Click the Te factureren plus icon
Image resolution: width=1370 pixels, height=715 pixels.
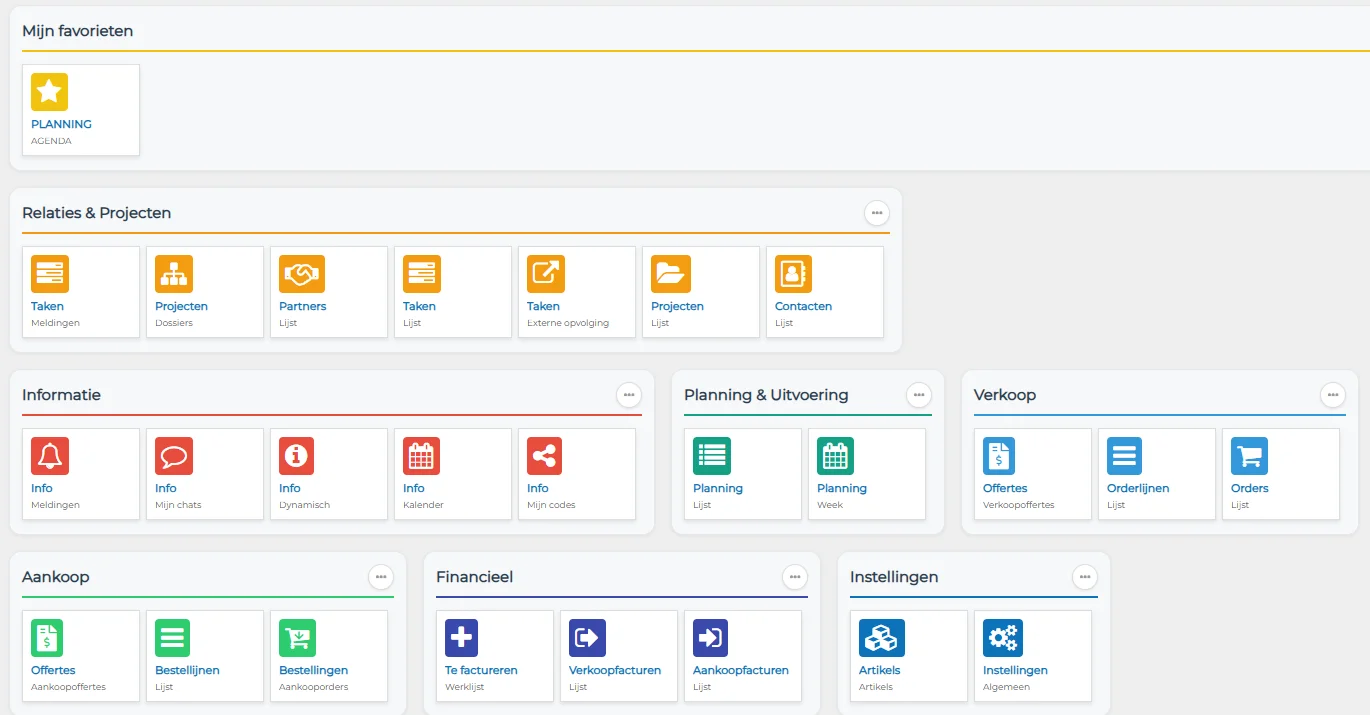pyautogui.click(x=462, y=638)
